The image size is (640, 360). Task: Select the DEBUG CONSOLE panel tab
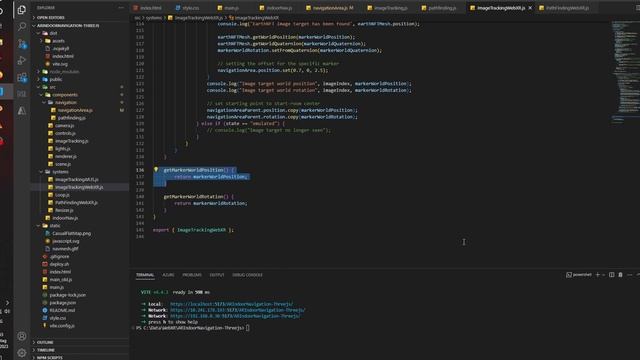click(247, 275)
